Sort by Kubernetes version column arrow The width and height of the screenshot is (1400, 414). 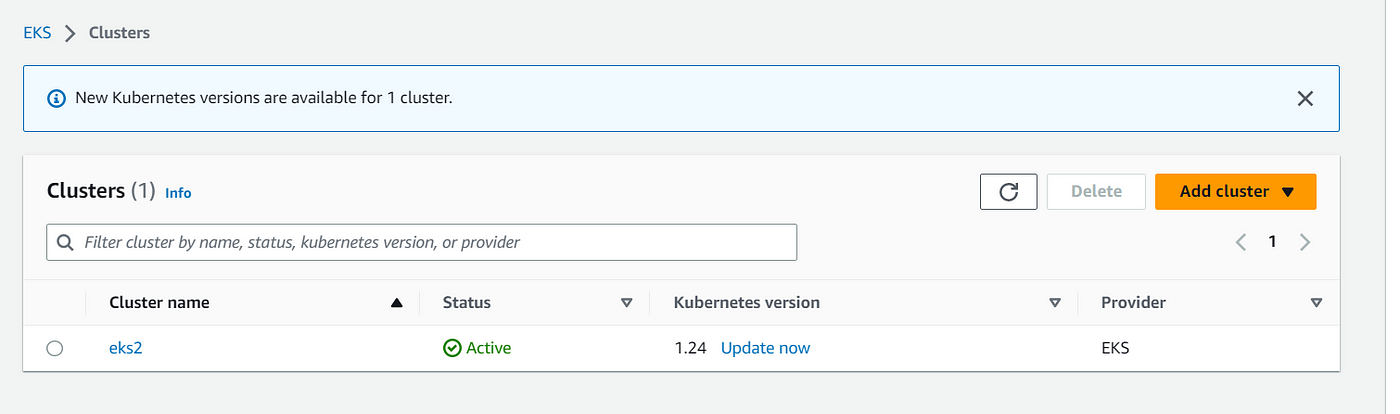click(x=1055, y=303)
